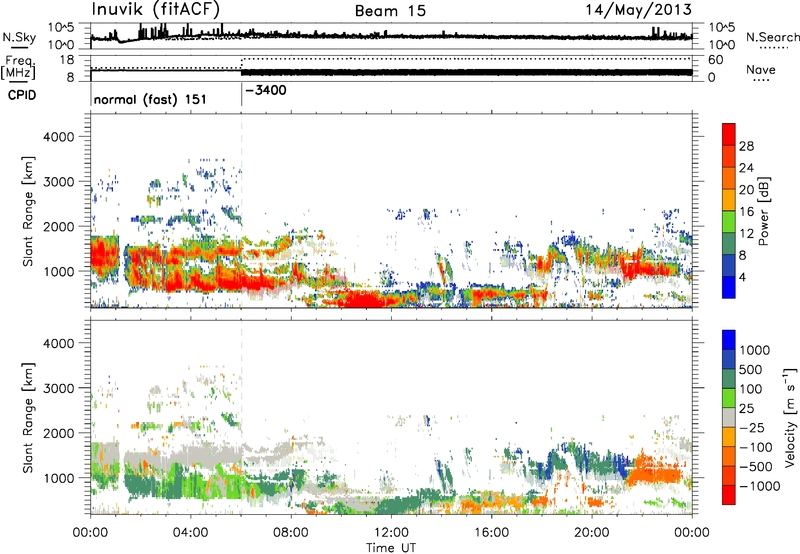Click the '20:00' time axis tick label
The width and height of the screenshot is (800, 554).
point(591,533)
